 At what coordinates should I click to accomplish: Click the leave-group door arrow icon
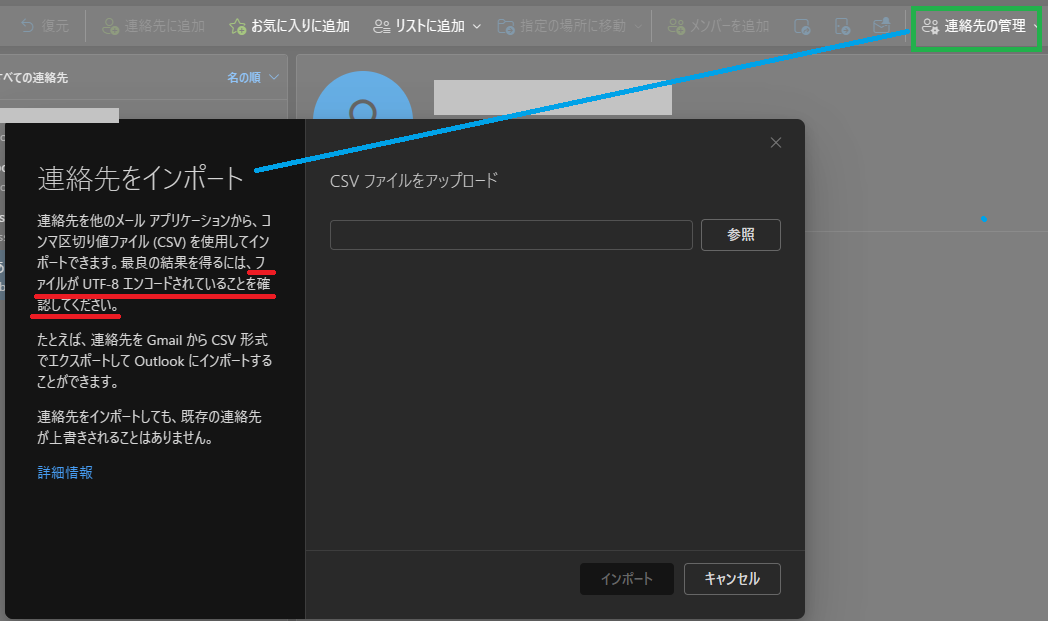tap(842, 26)
